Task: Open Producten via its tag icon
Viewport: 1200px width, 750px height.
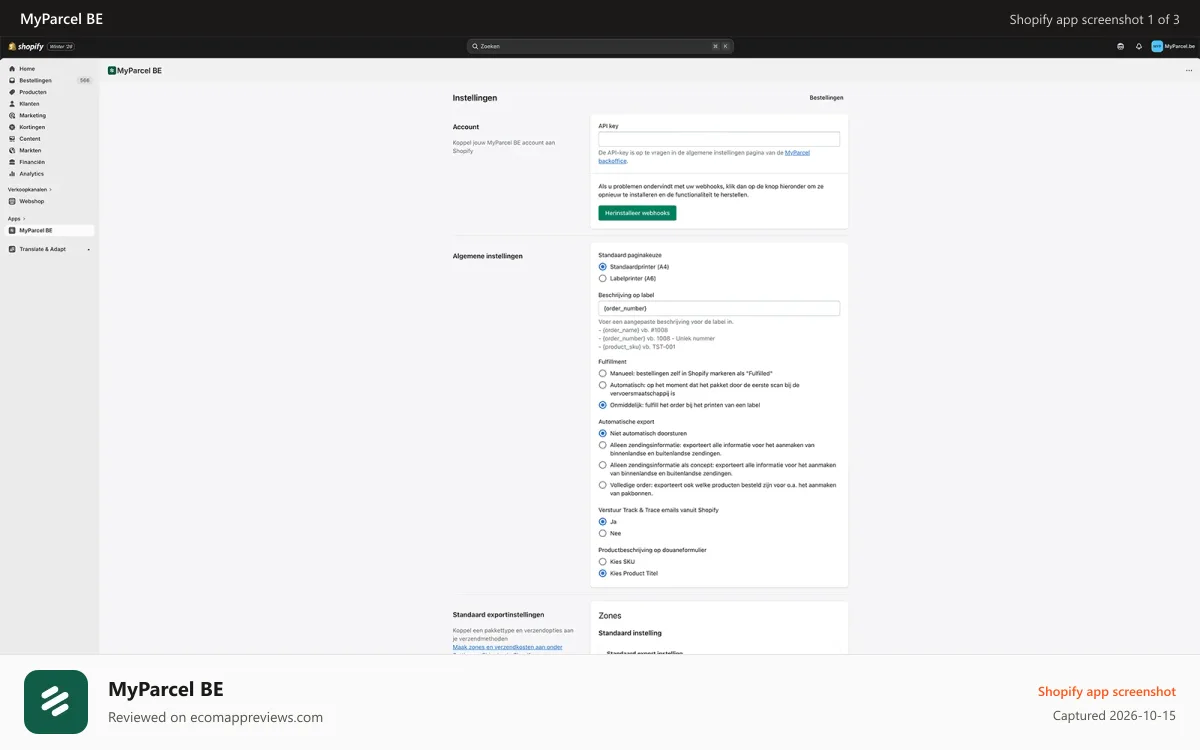Action: tap(11, 92)
